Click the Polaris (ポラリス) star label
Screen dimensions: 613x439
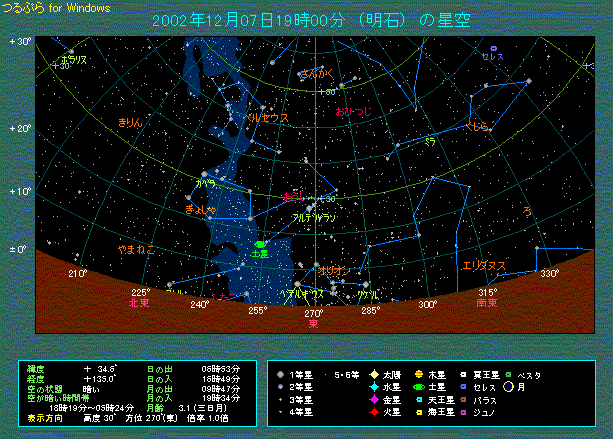pos(74,60)
